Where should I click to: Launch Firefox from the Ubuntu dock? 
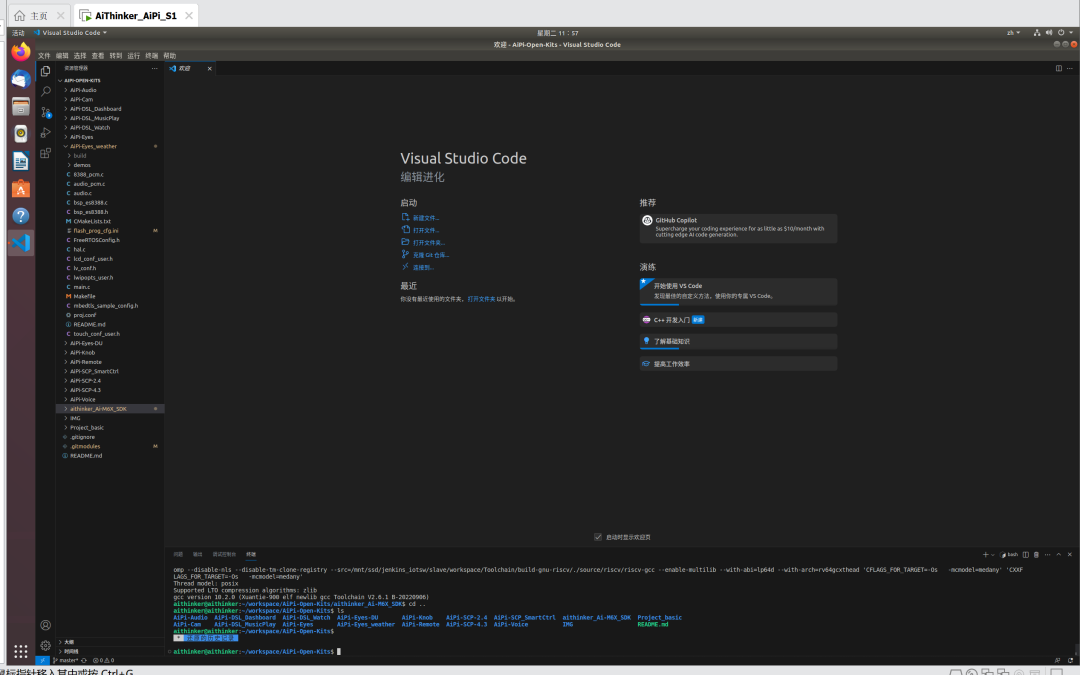tap(21, 51)
